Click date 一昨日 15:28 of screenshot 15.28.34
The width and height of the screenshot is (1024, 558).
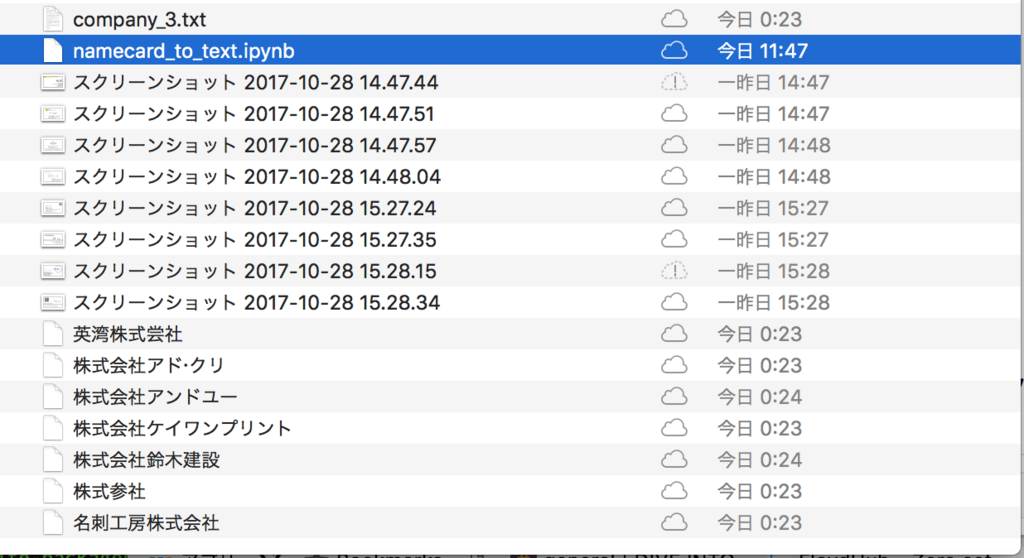tap(773, 302)
